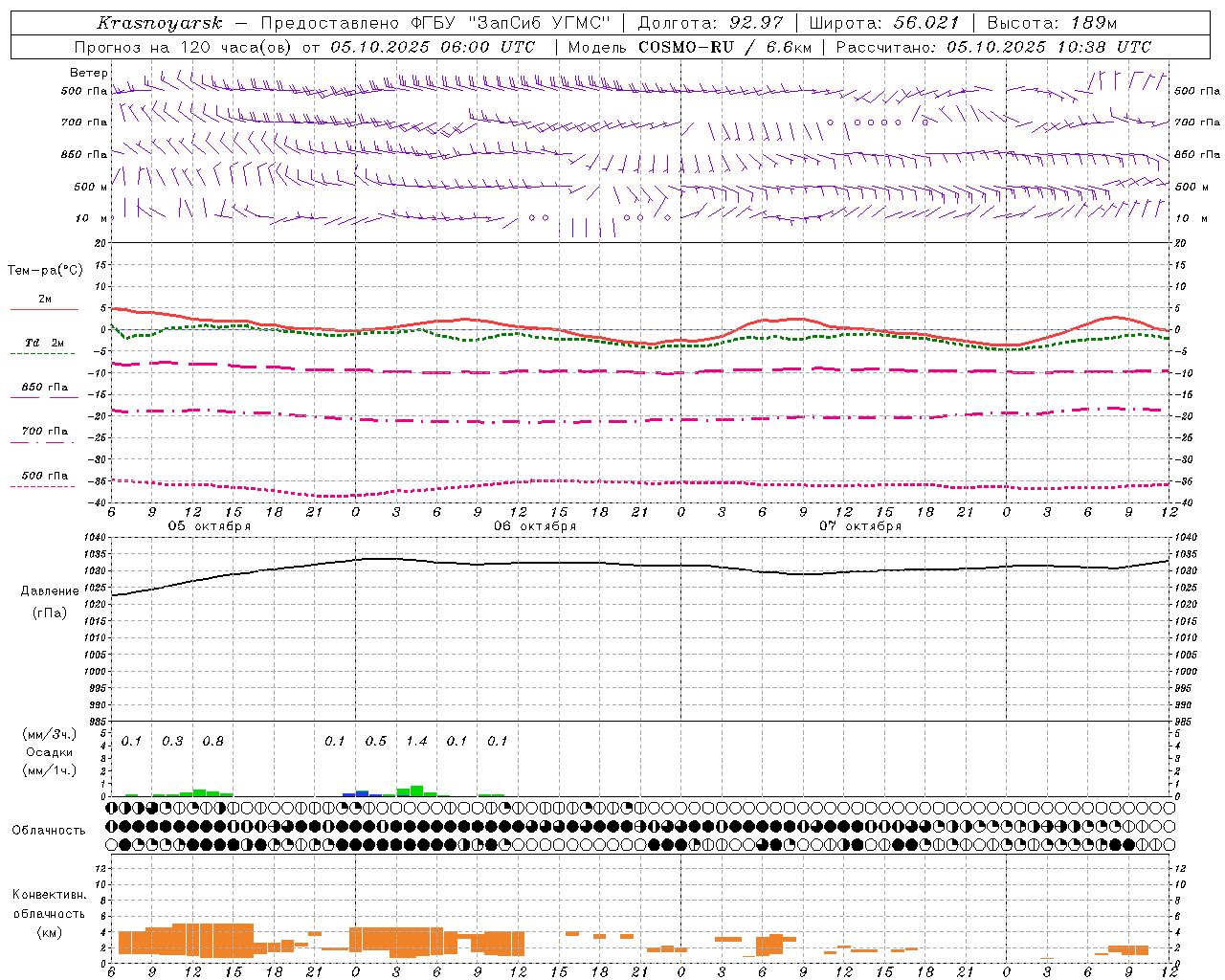The width and height of the screenshot is (1225, 980).
Task: Click the Осадки precipitation panel label
Action: [49, 752]
